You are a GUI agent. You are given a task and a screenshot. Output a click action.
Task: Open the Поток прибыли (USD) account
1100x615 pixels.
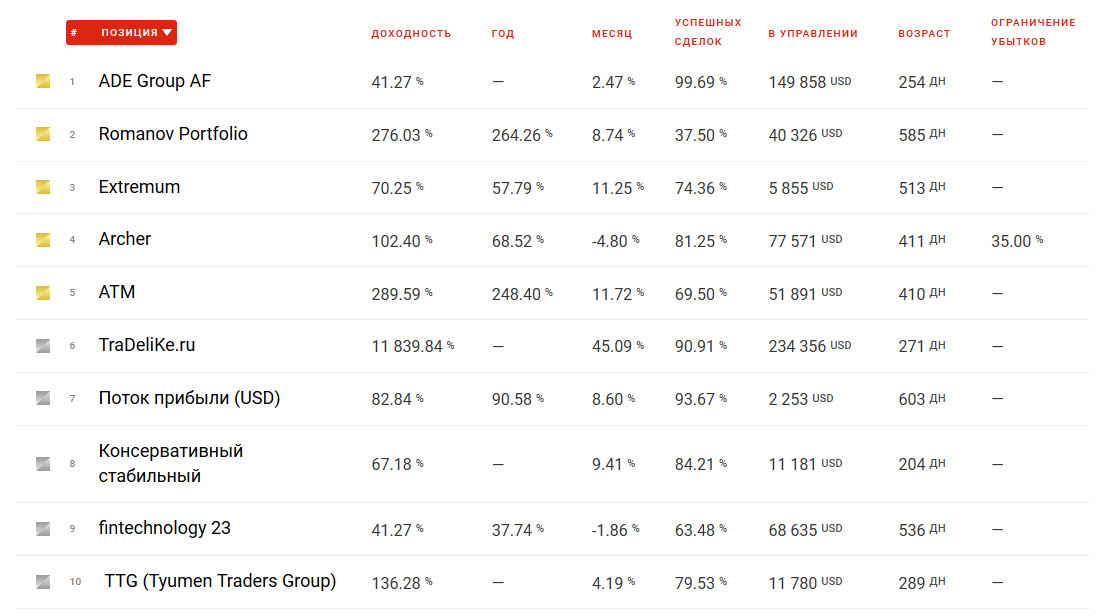(x=189, y=398)
